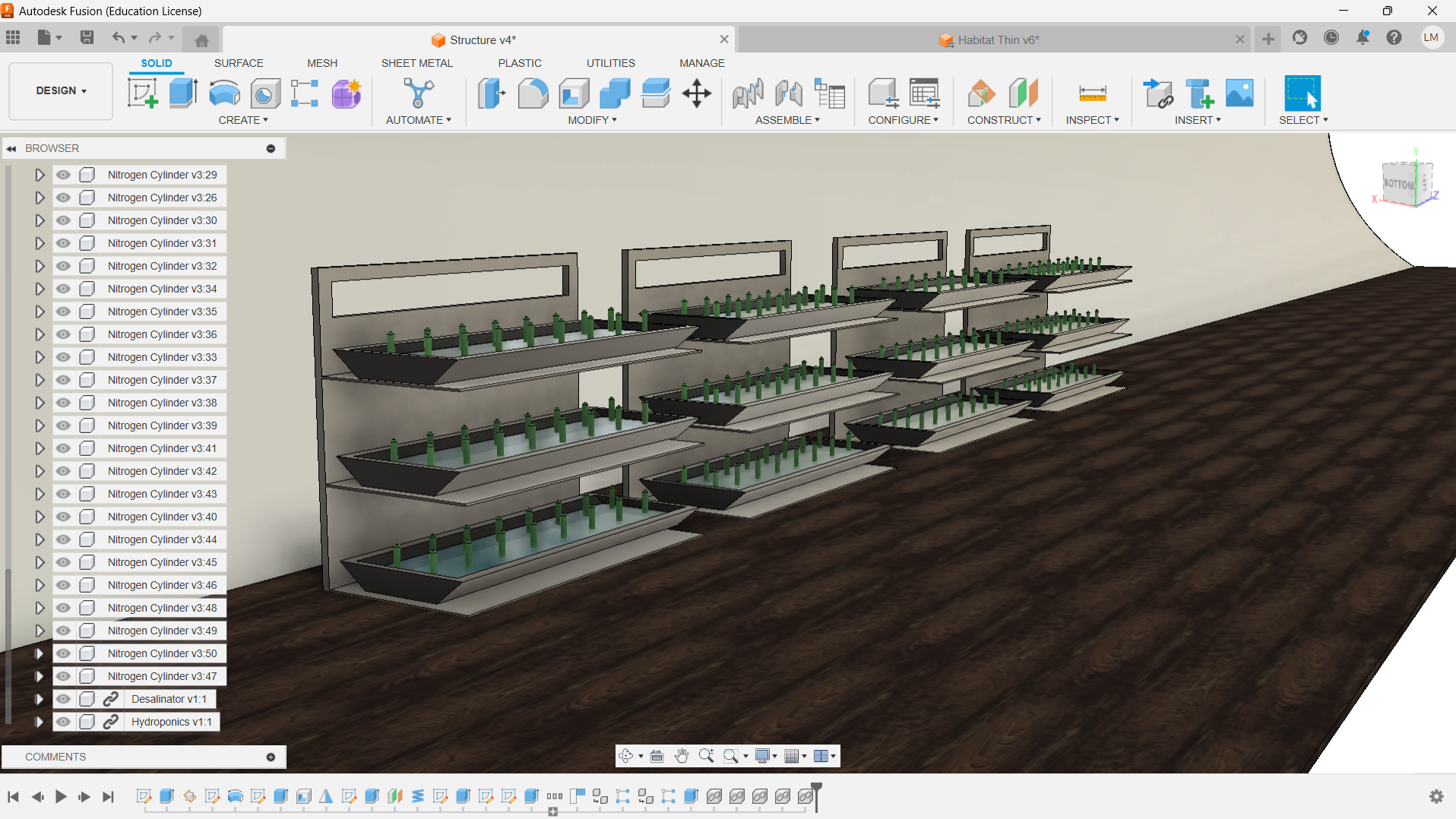
Task: Select the Pan hand tool in navigation bar
Action: click(x=681, y=756)
